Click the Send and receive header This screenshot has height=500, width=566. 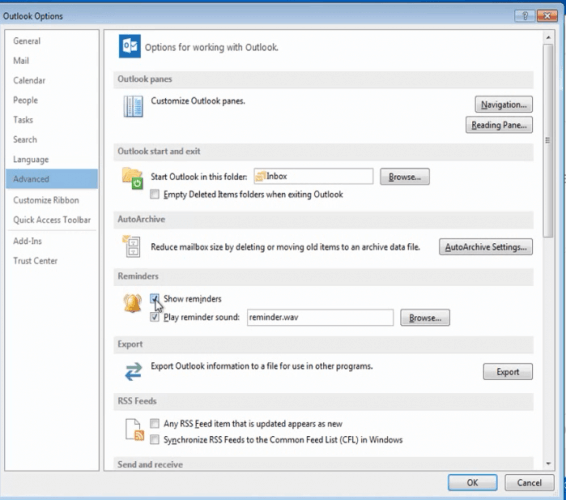(x=323, y=464)
